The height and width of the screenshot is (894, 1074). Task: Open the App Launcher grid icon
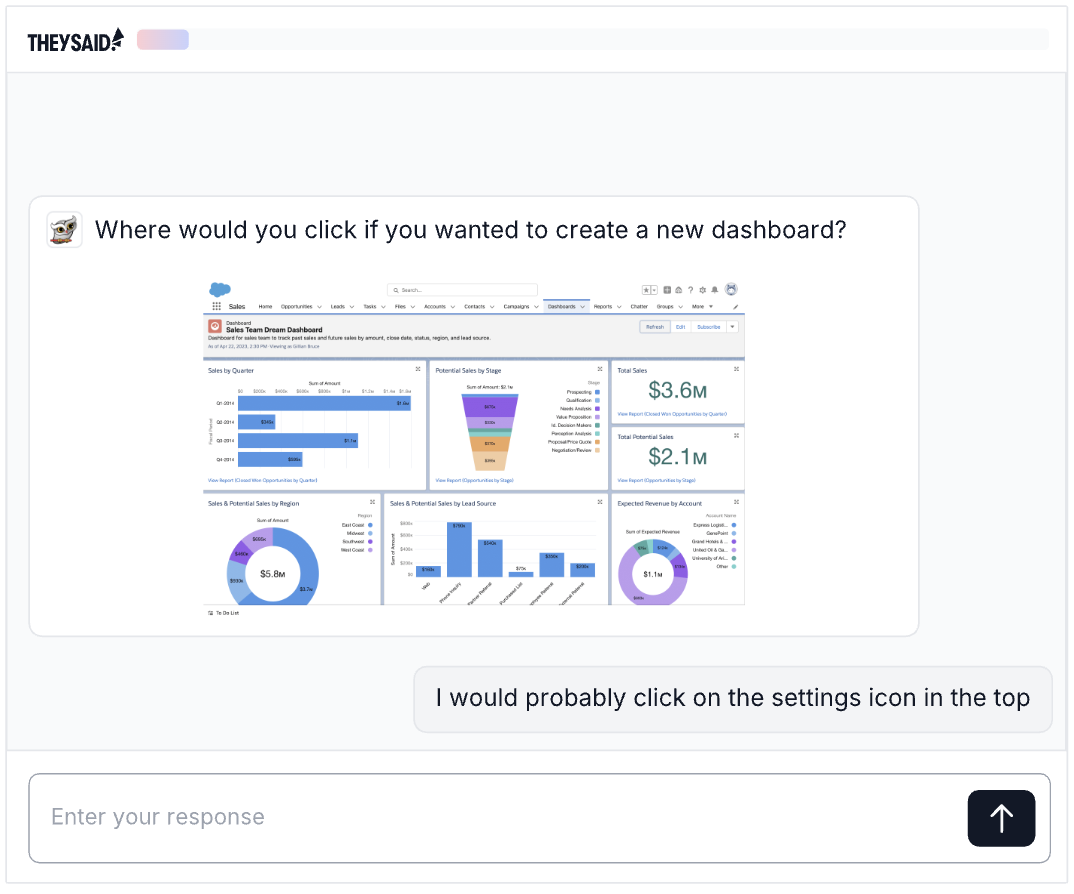(x=216, y=307)
